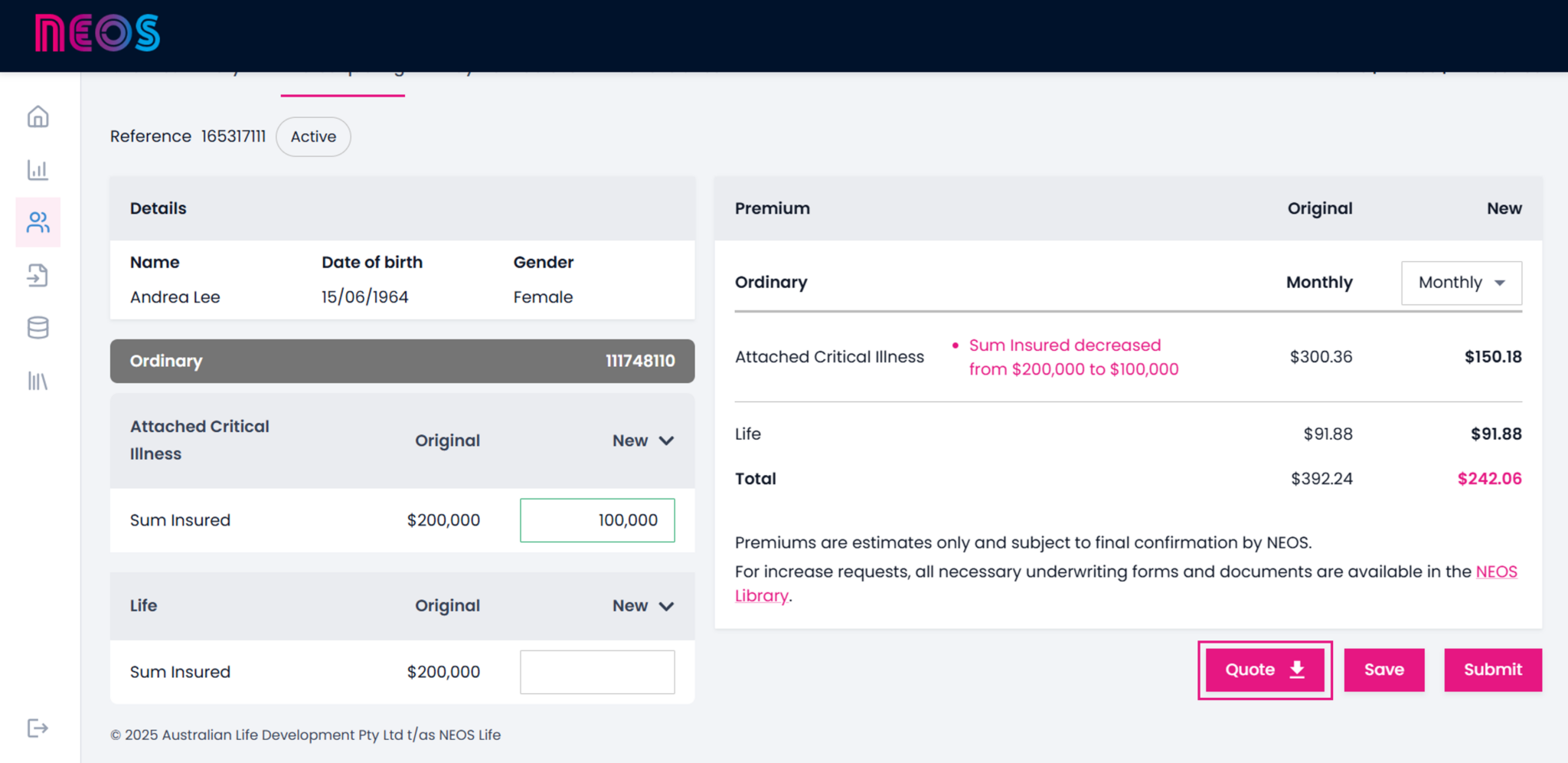This screenshot has height=763, width=1568.
Task: Open the library icon in the sidebar
Action: [38, 381]
